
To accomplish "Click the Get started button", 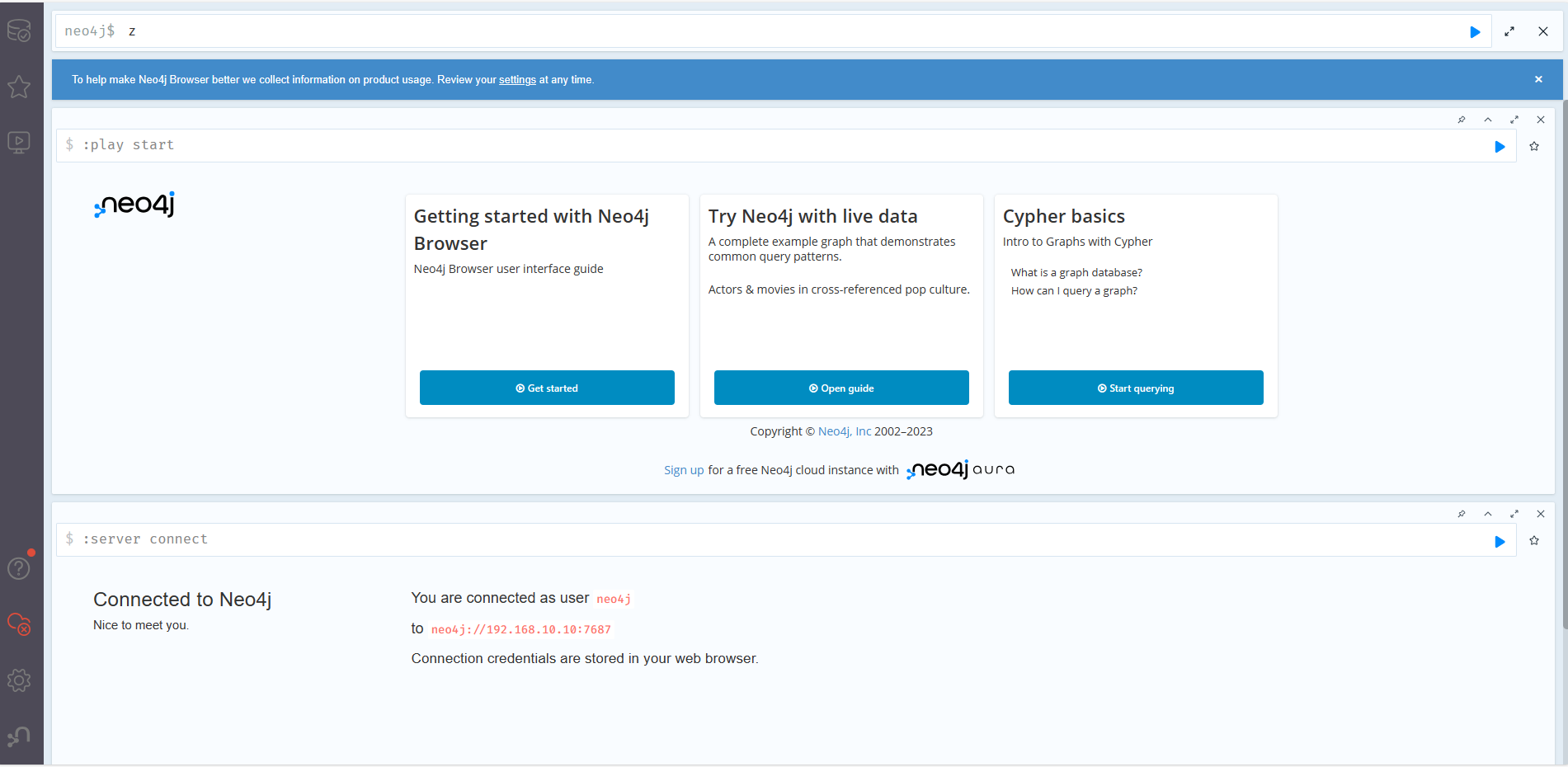I will [547, 388].
